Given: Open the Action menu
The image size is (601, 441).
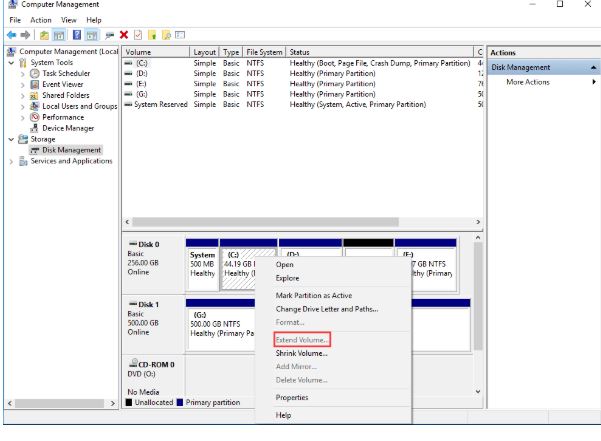Looking at the screenshot, I should (40, 20).
